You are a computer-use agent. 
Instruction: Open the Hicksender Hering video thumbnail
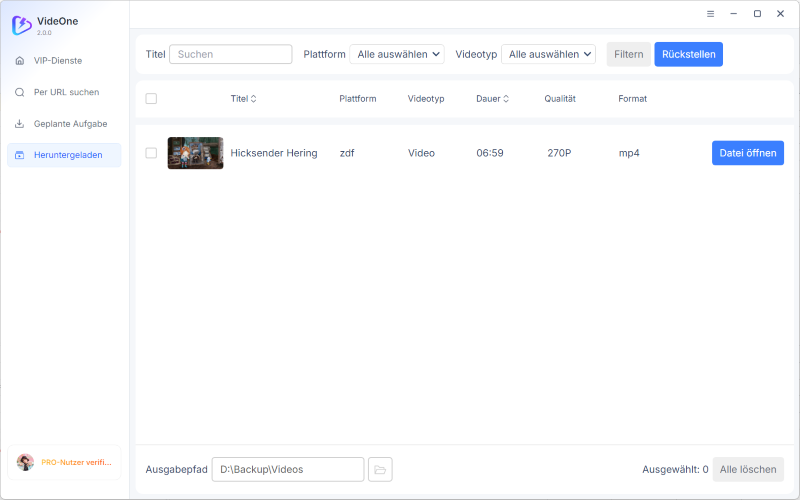click(x=195, y=153)
